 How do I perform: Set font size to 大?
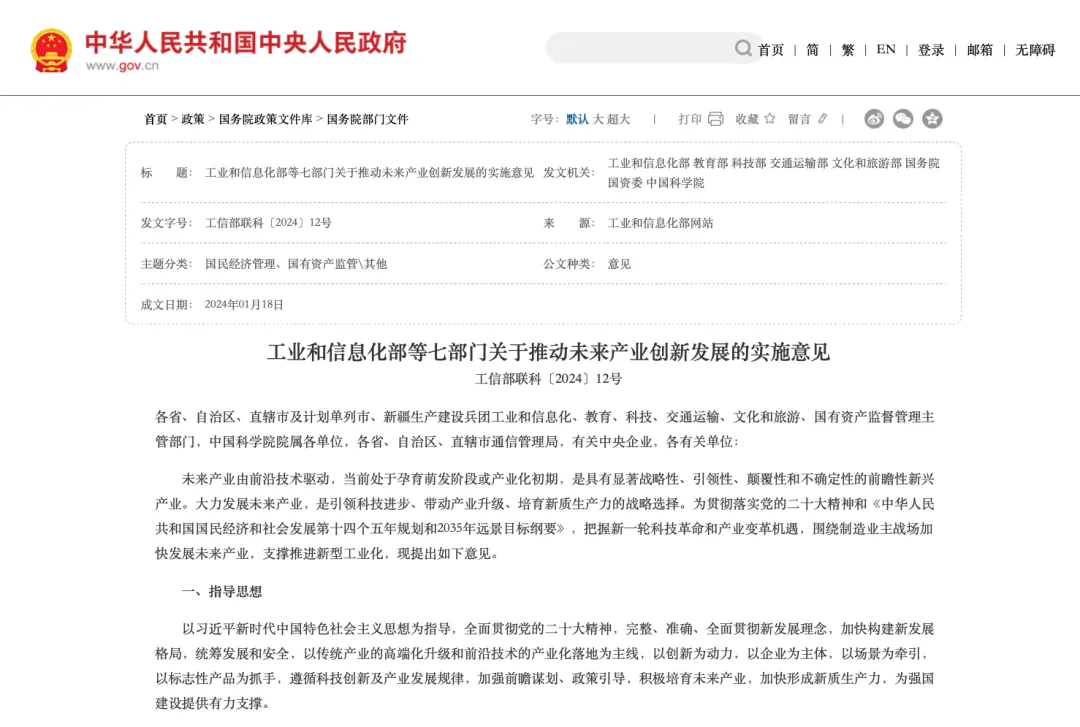[598, 119]
